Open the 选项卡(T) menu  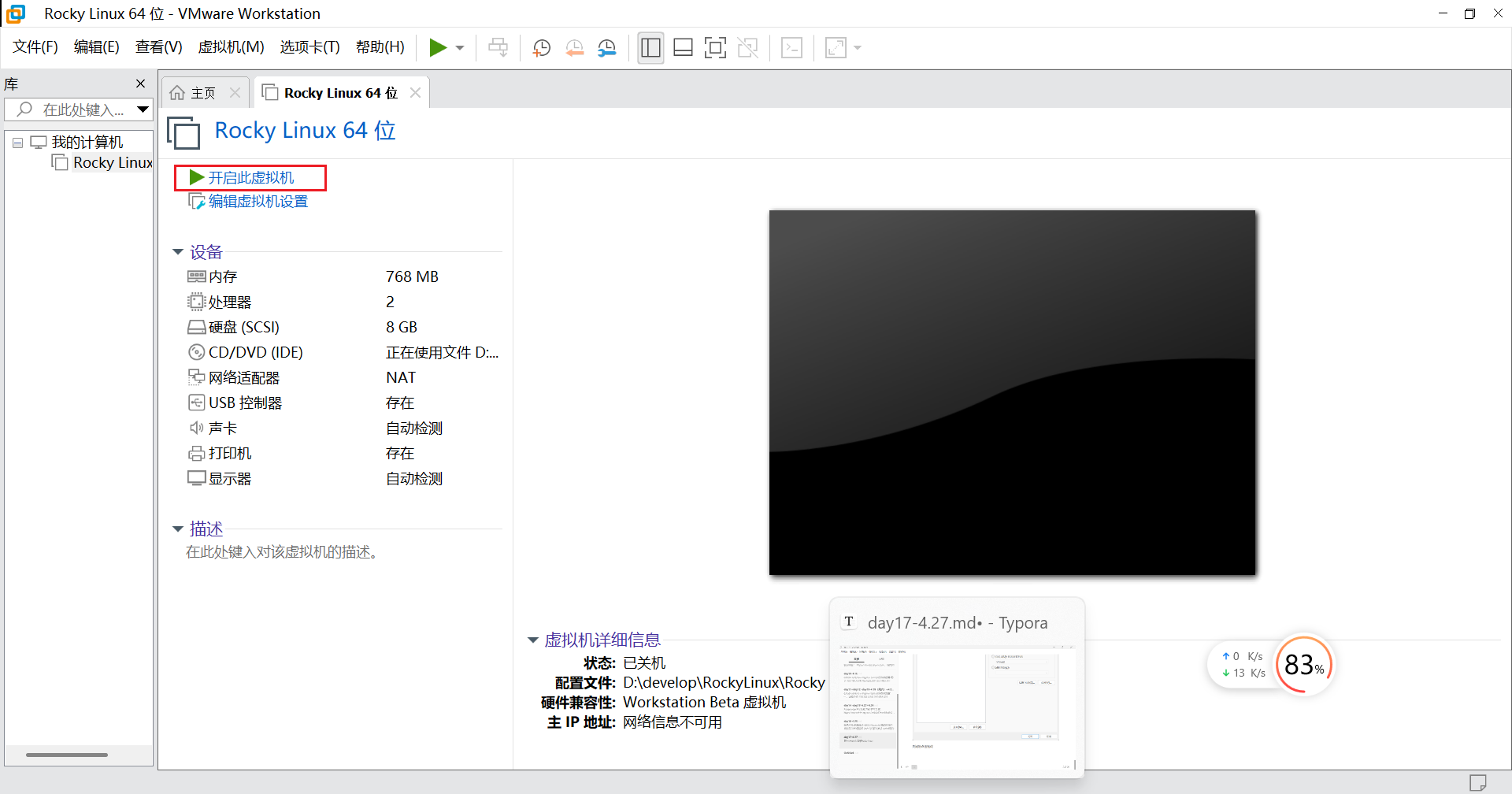[309, 47]
